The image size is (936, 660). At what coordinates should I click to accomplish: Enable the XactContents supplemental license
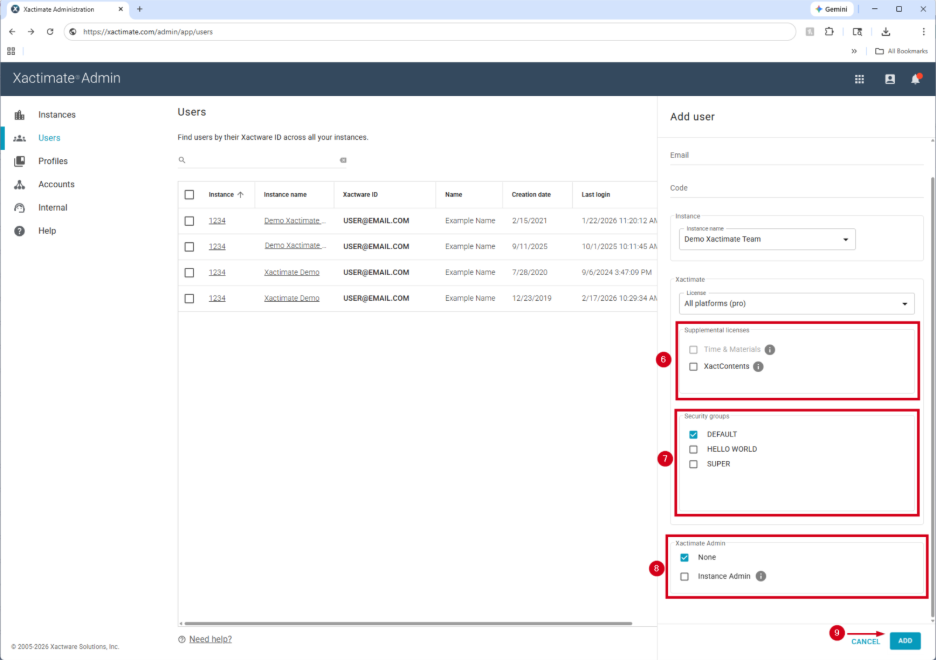pyautogui.click(x=693, y=366)
